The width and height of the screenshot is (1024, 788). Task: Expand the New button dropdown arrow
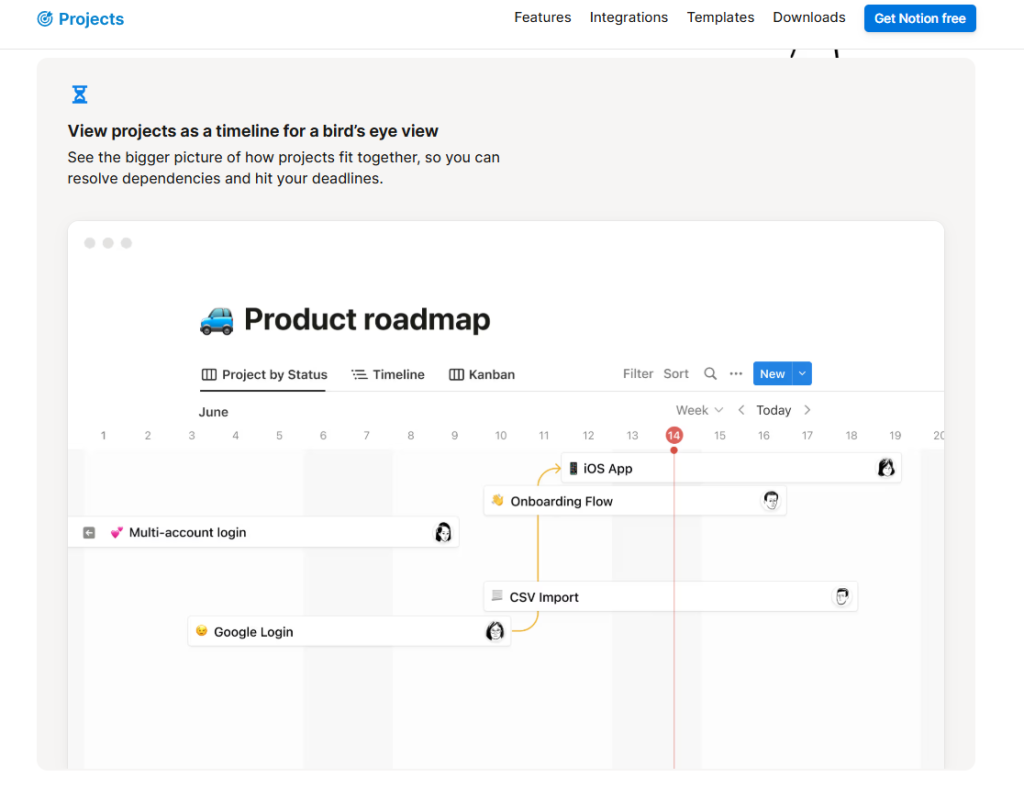click(802, 373)
